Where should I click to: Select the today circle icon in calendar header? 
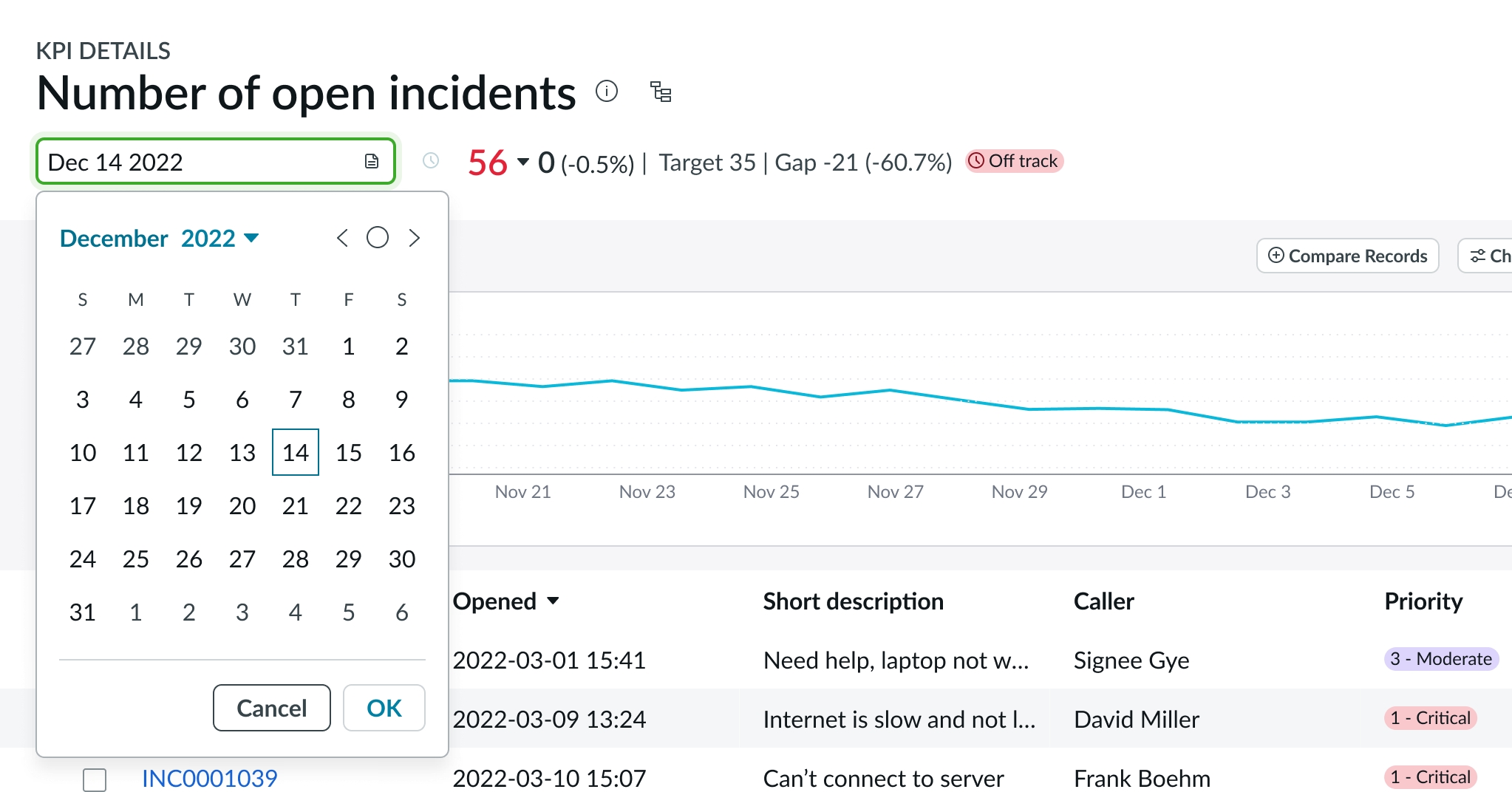coord(378,237)
